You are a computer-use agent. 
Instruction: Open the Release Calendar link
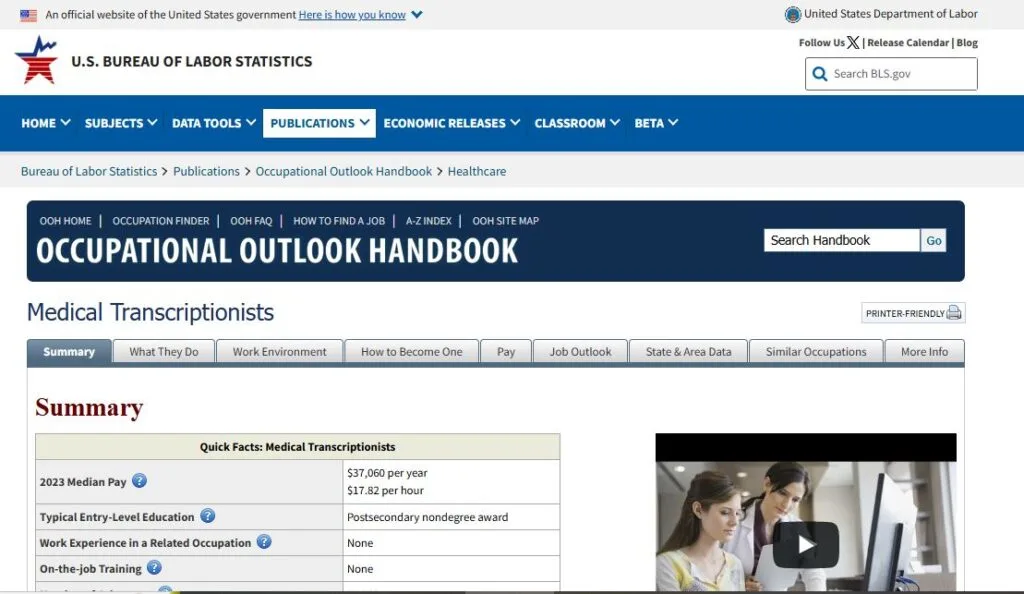pyautogui.click(x=907, y=43)
